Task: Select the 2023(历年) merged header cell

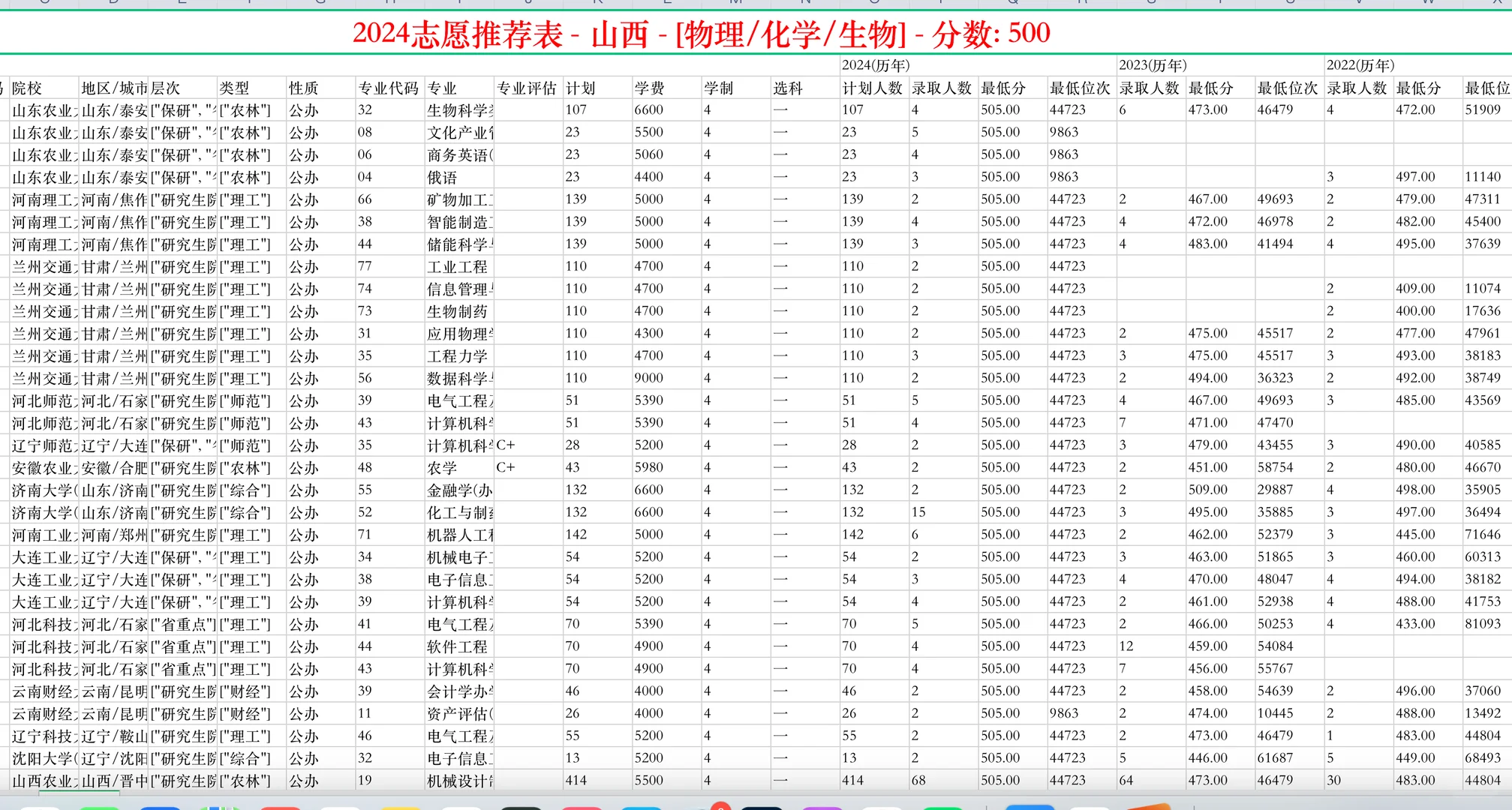Action: pyautogui.click(x=1153, y=65)
